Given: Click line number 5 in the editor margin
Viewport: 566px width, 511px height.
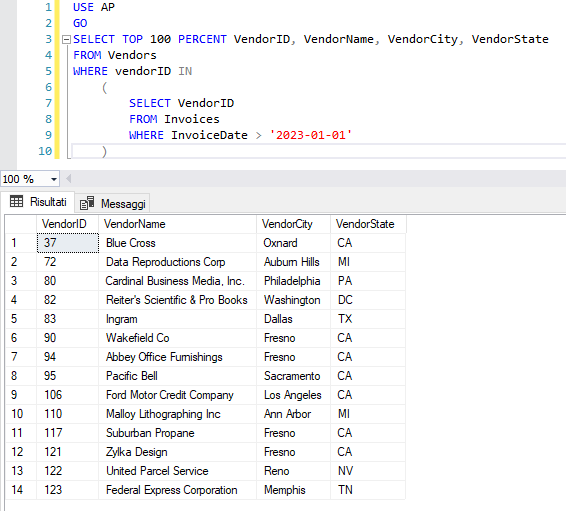Looking at the screenshot, I should pos(48,71).
